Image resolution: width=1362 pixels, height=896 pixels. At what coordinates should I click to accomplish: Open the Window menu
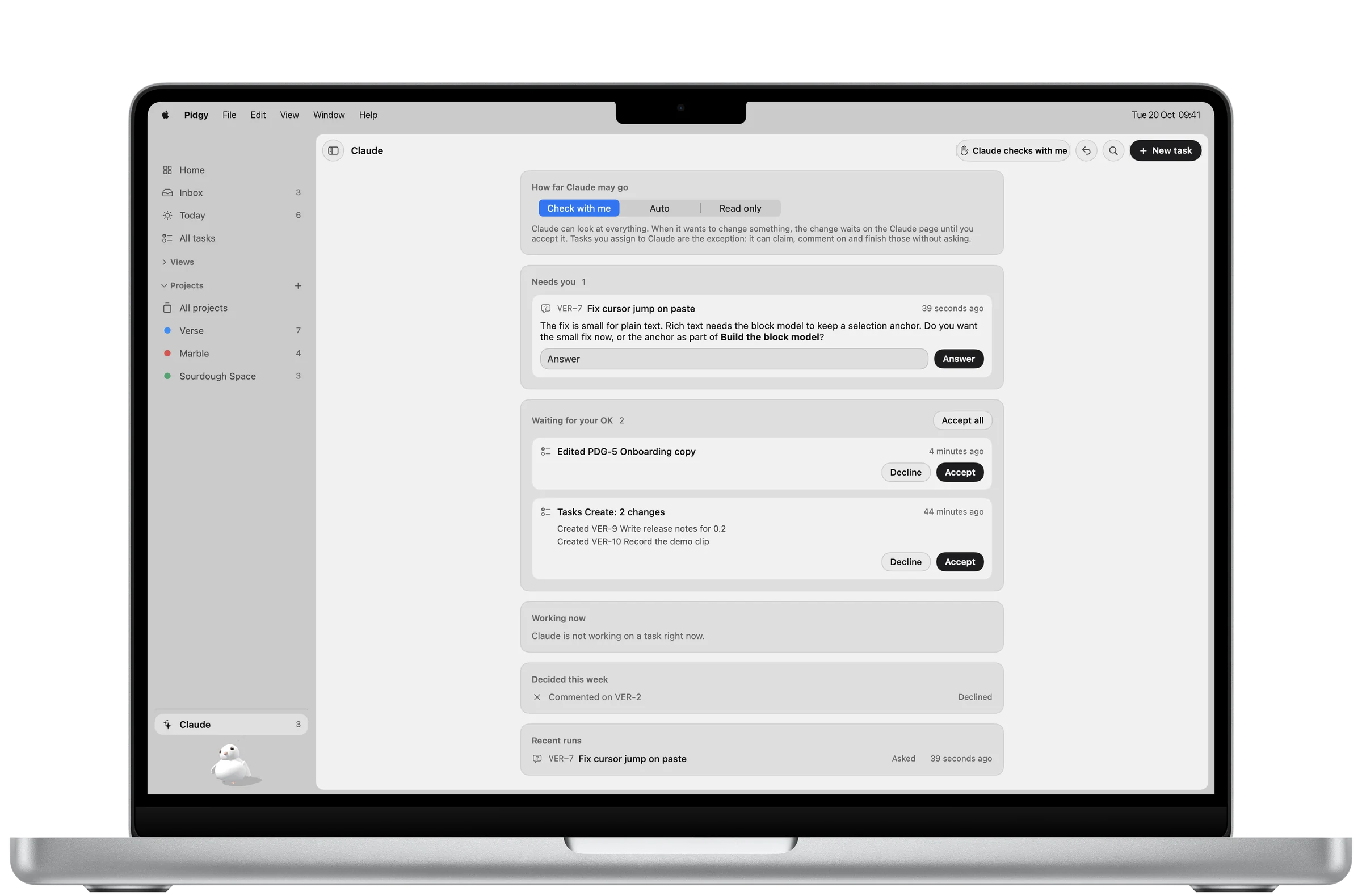point(329,115)
